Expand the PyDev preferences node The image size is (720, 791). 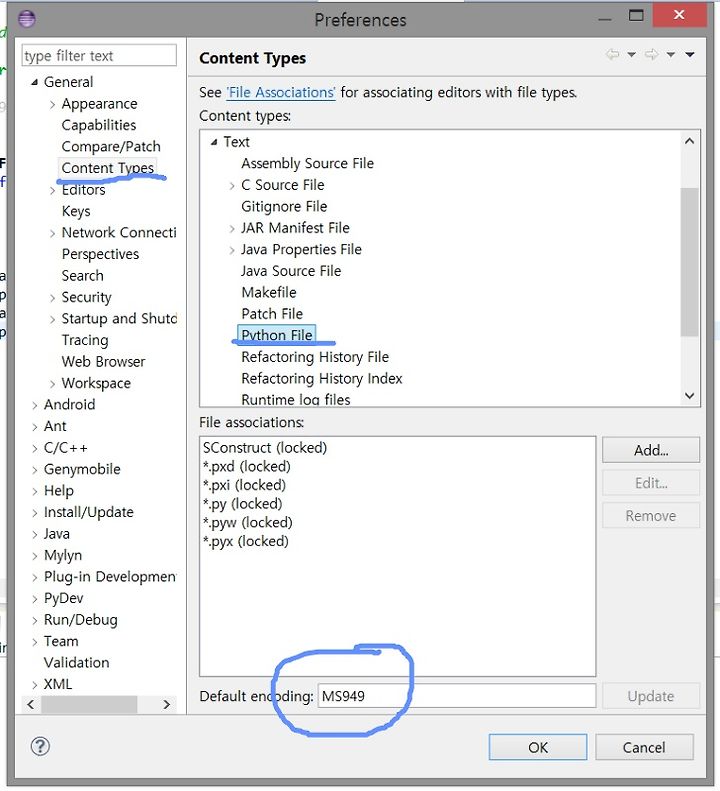[x=35, y=599]
